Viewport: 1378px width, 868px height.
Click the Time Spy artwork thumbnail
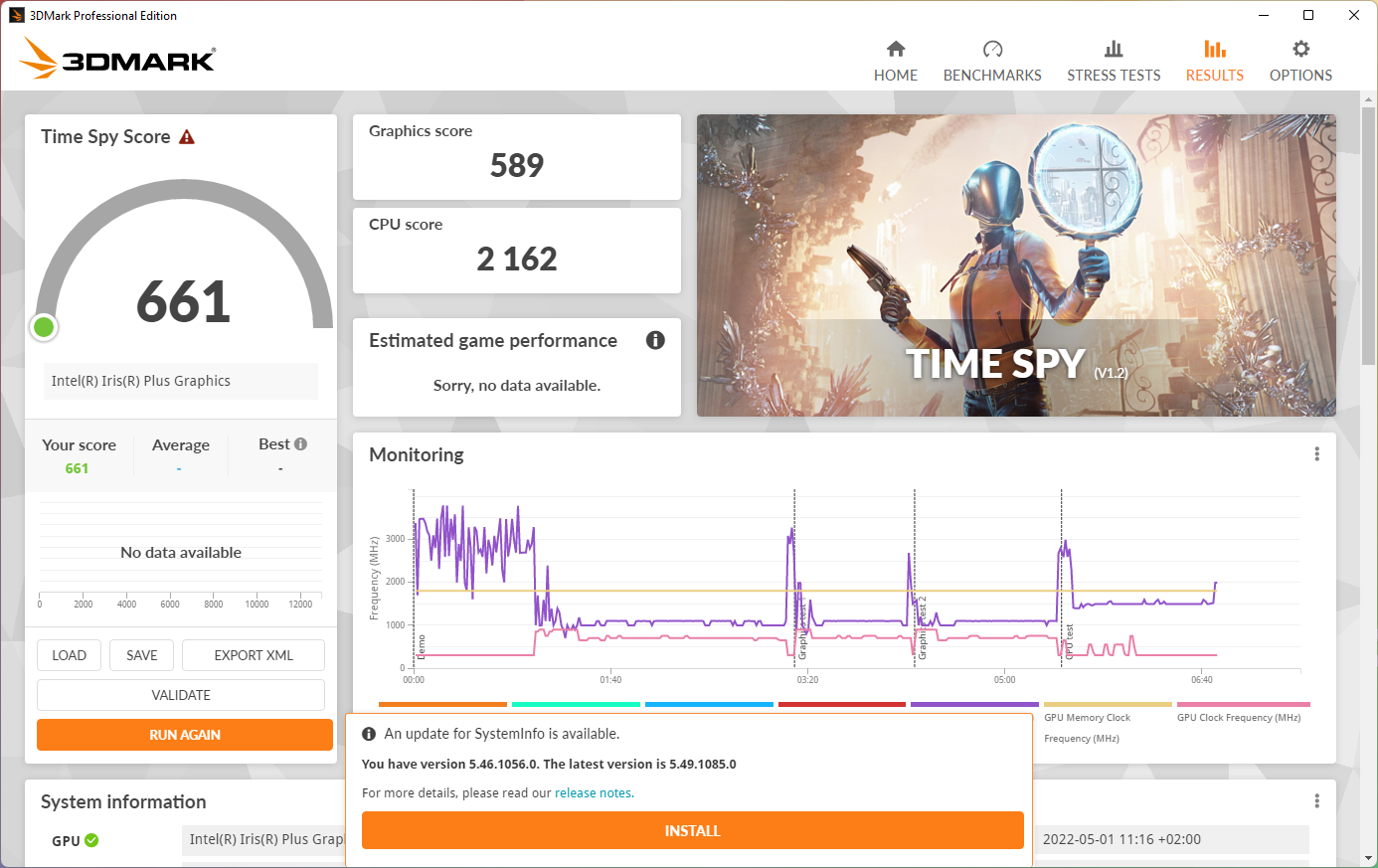click(x=1016, y=265)
